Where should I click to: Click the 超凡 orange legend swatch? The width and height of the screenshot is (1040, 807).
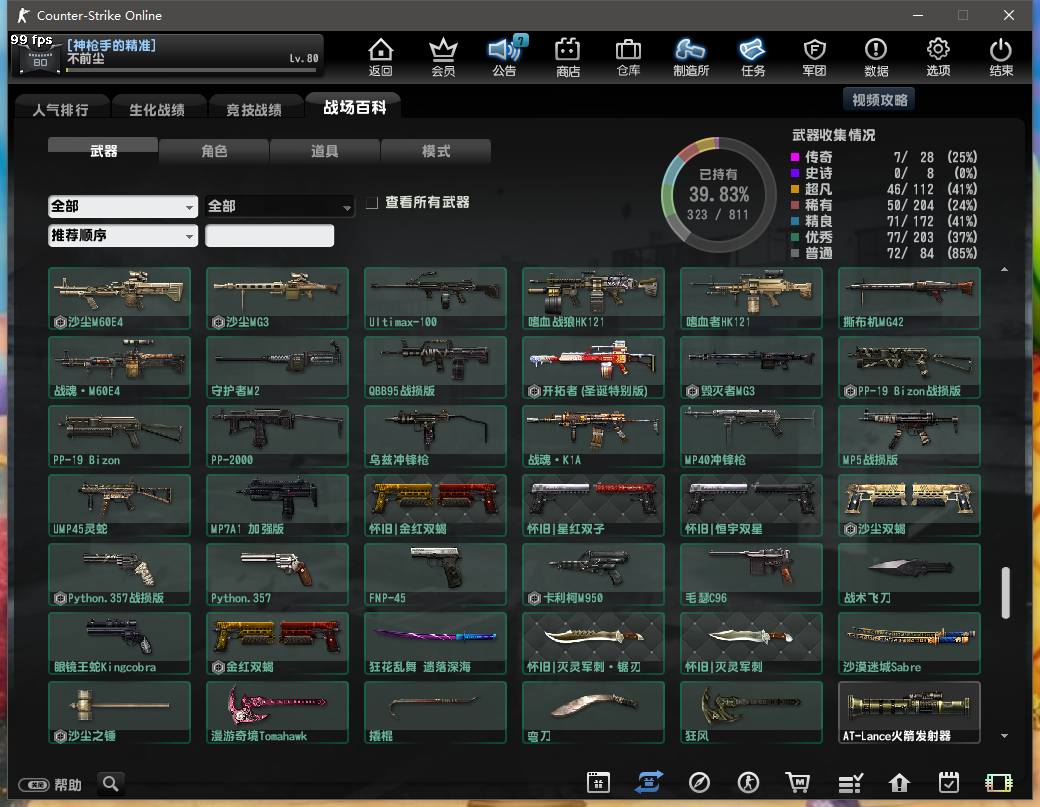(795, 189)
